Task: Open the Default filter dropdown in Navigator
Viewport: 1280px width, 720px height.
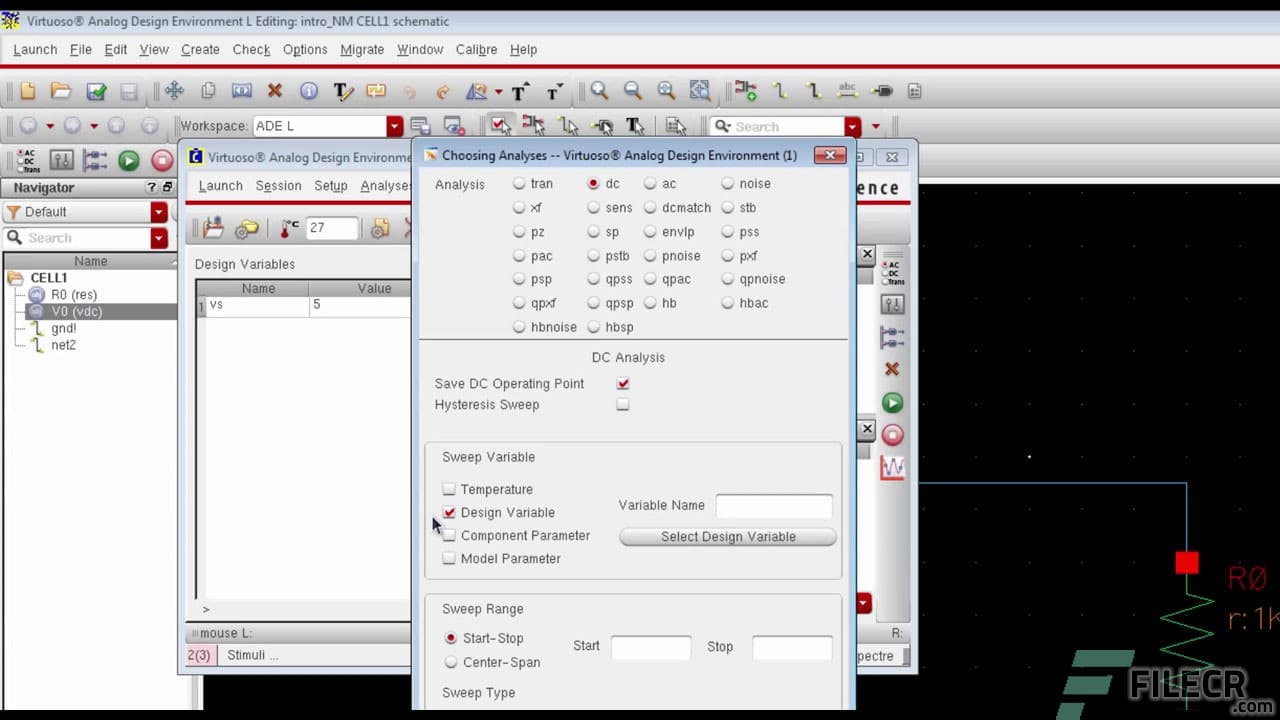Action: (x=160, y=211)
